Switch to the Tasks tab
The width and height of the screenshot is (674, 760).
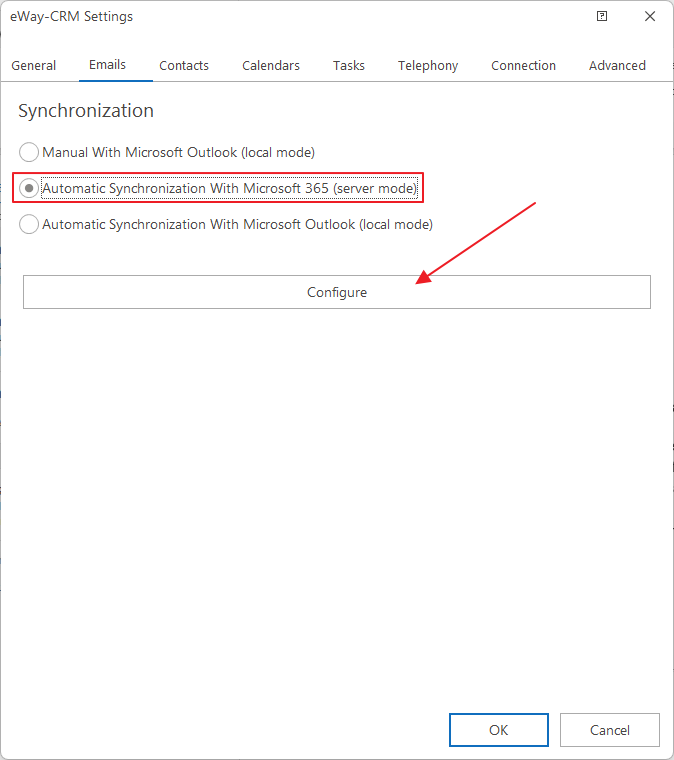pyautogui.click(x=349, y=65)
